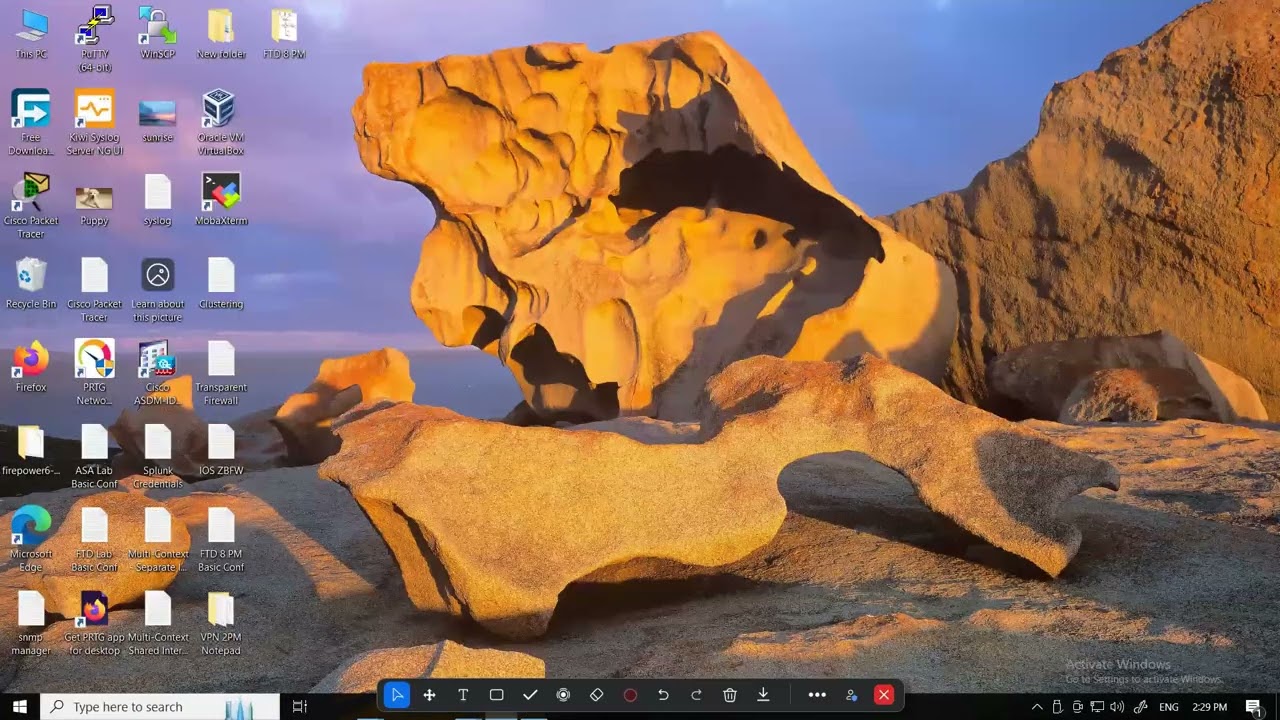Select the Clustering text file
Viewport: 1280px width, 720px height.
tap(221, 284)
